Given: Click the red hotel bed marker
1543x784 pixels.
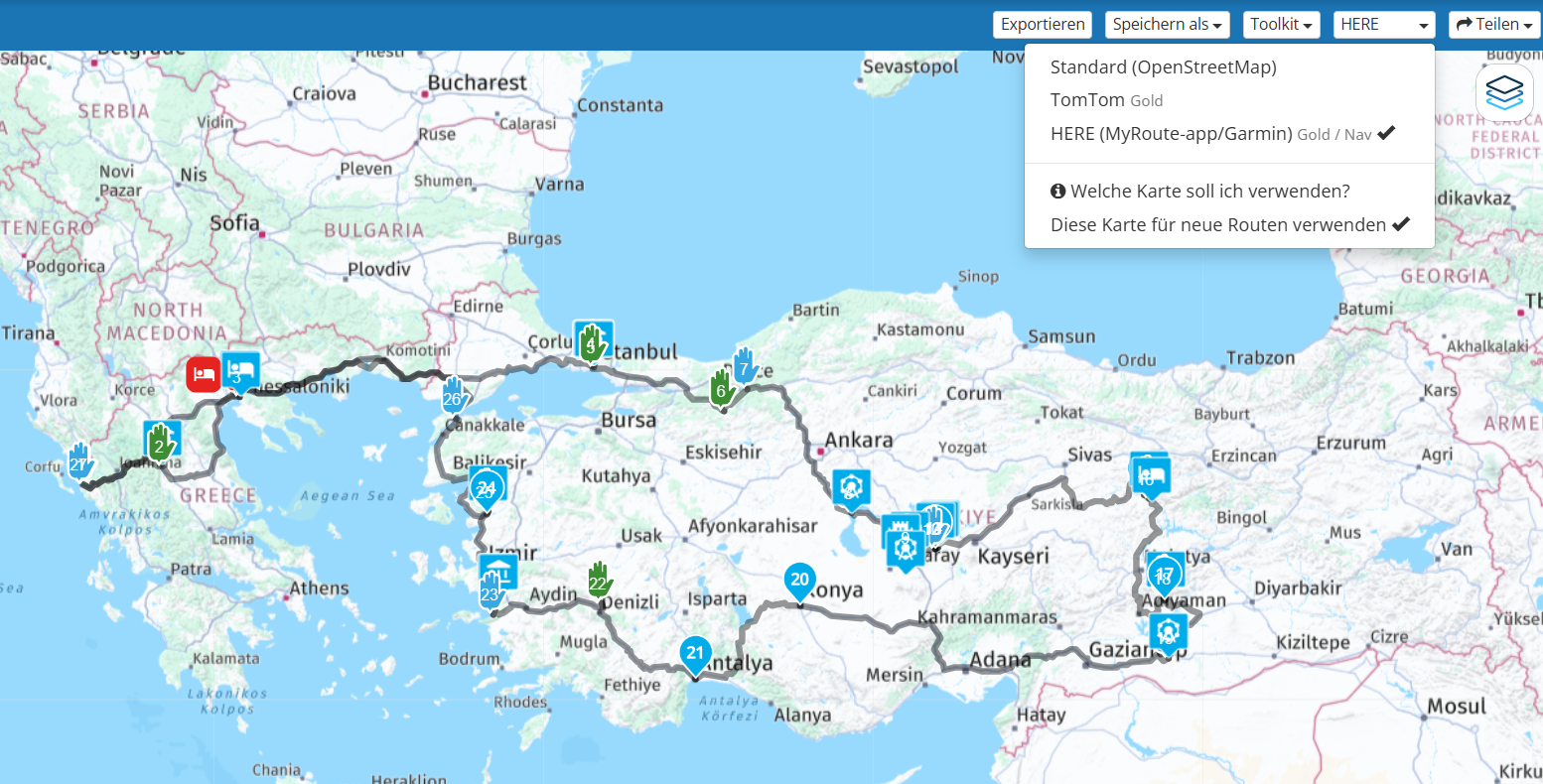Looking at the screenshot, I should click(x=204, y=374).
